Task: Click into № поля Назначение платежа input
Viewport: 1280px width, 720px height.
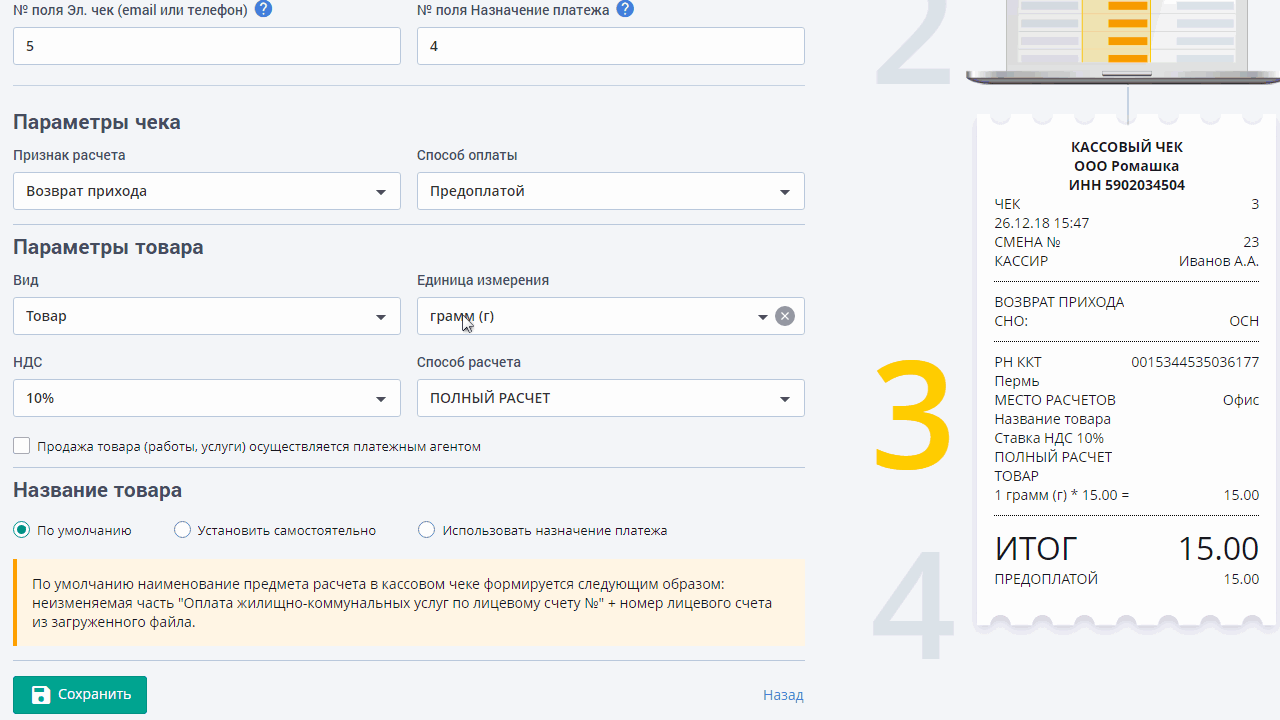Action: (x=610, y=46)
